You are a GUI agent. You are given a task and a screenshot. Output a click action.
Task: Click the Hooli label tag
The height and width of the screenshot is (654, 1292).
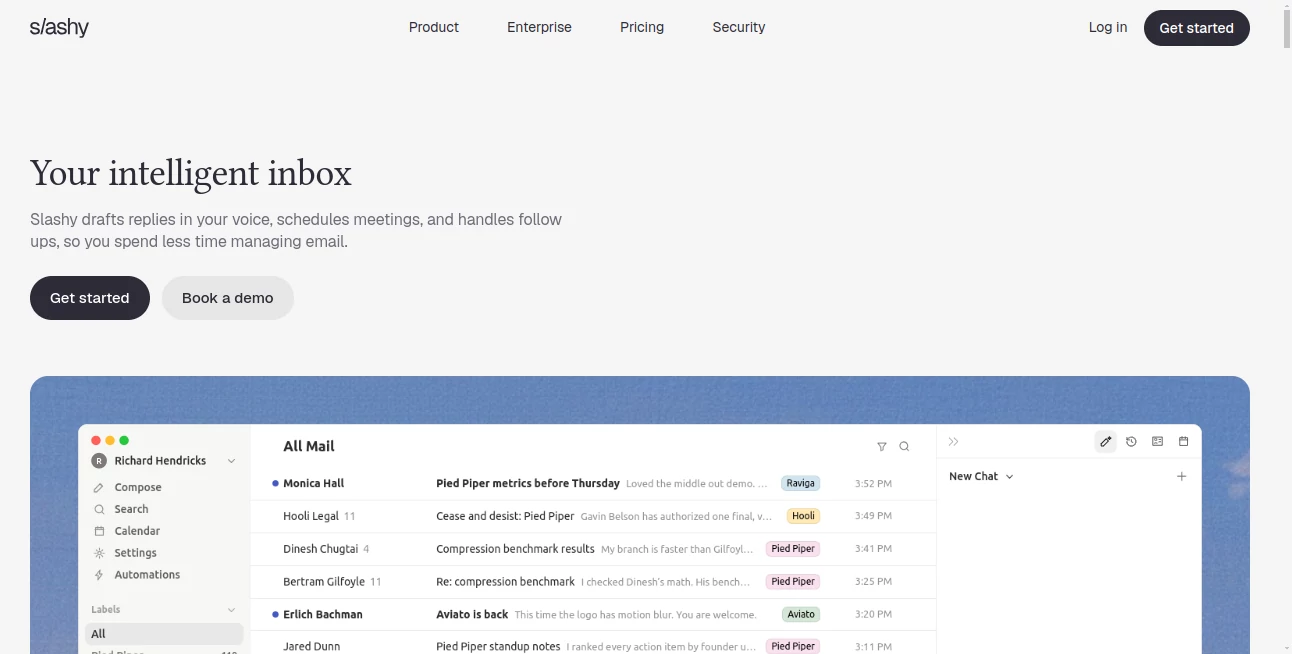tap(803, 516)
